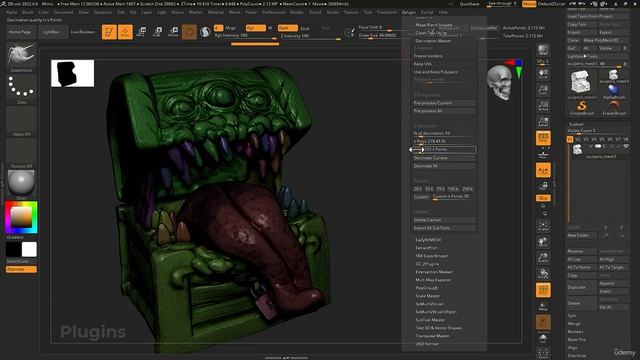The width and height of the screenshot is (640, 360).
Task: Click the BPR render icon
Action: [x=543, y=50]
